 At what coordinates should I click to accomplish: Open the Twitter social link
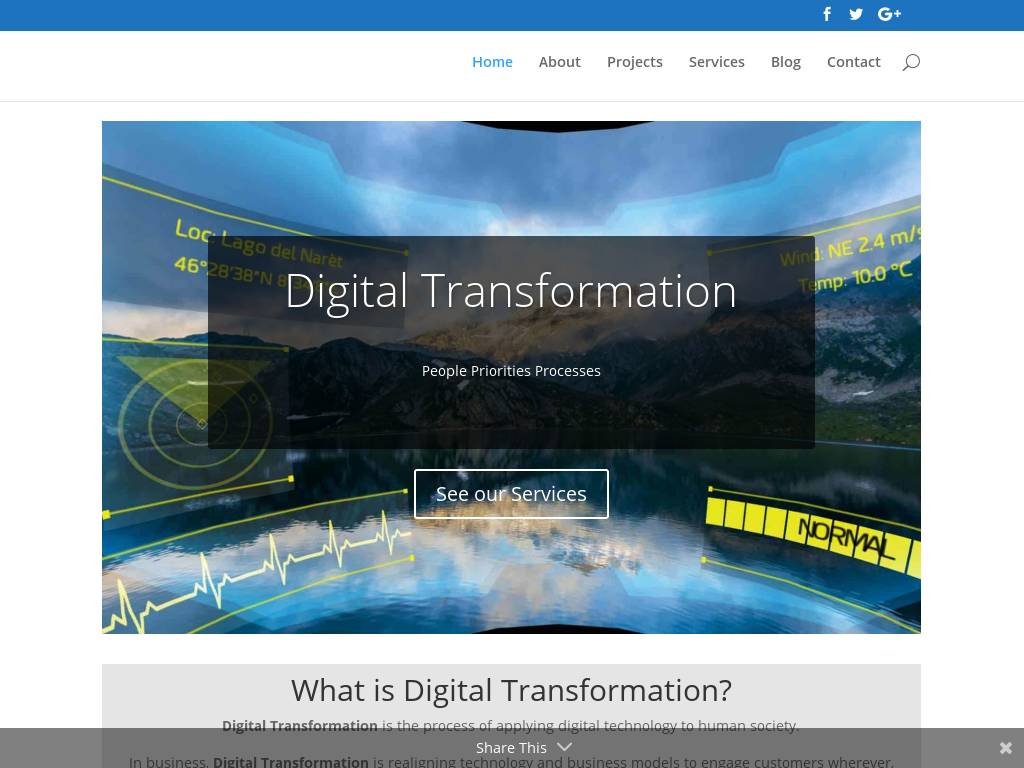pyautogui.click(x=856, y=14)
